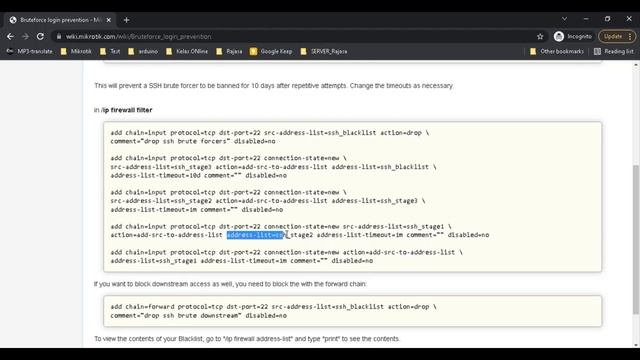The height and width of the screenshot is (360, 640).
Task: Click the forward navigation arrow
Action: (25, 36)
